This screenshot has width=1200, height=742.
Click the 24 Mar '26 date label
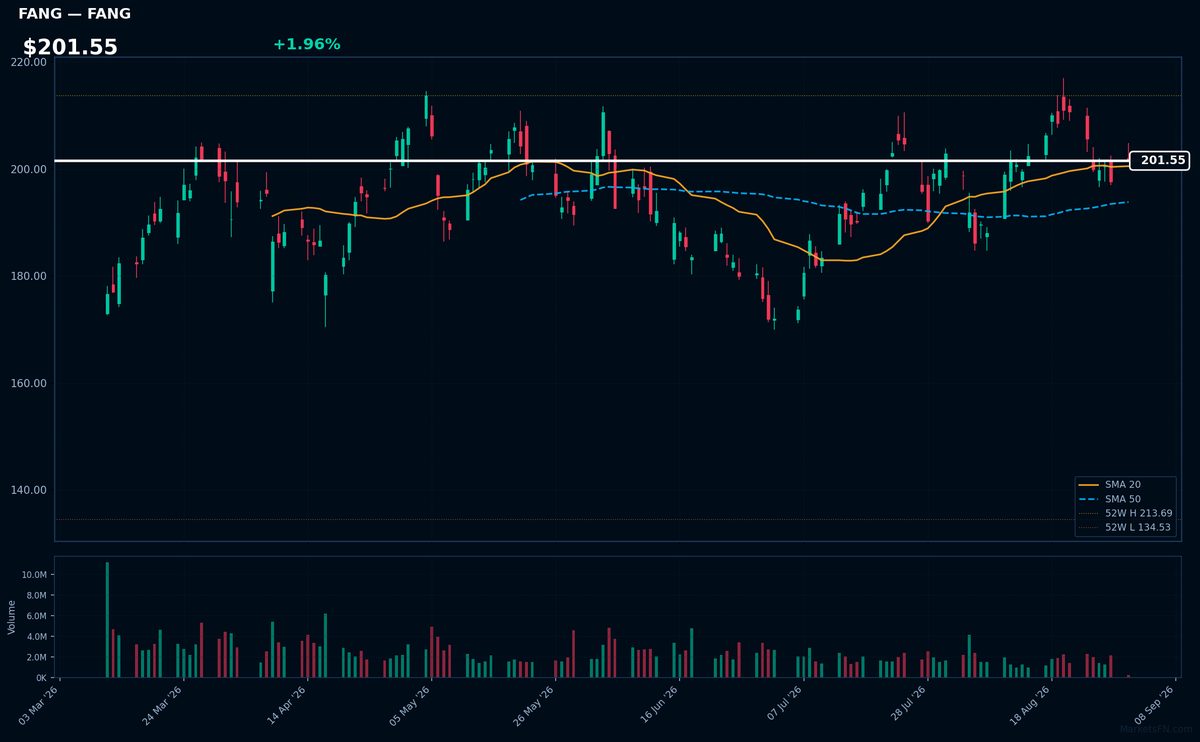(x=163, y=704)
